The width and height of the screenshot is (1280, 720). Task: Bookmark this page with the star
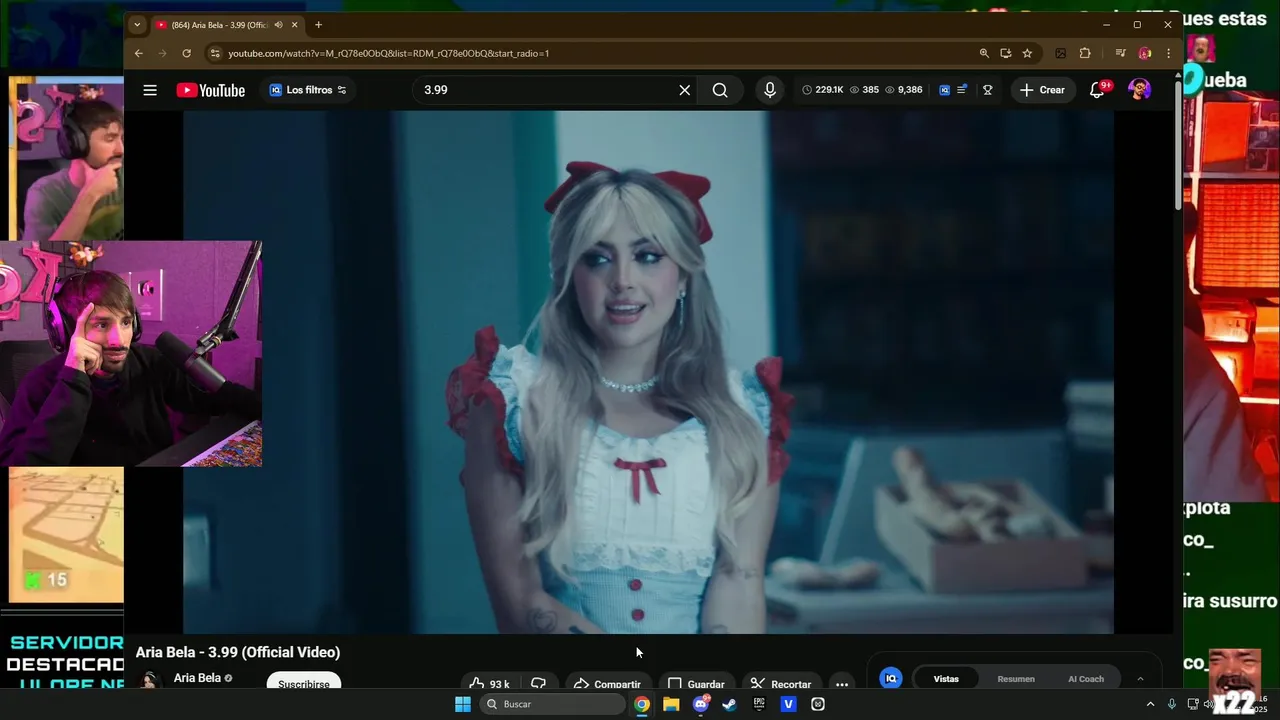(x=1027, y=53)
